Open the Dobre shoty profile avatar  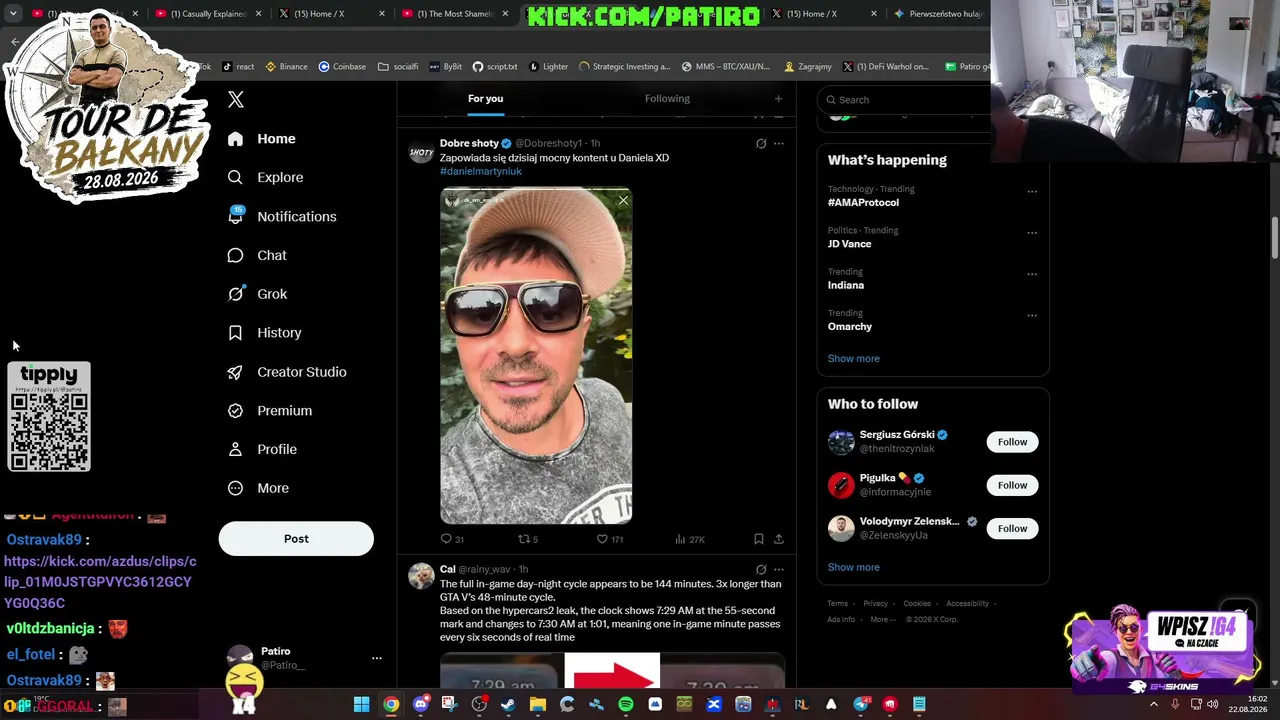pos(421,153)
